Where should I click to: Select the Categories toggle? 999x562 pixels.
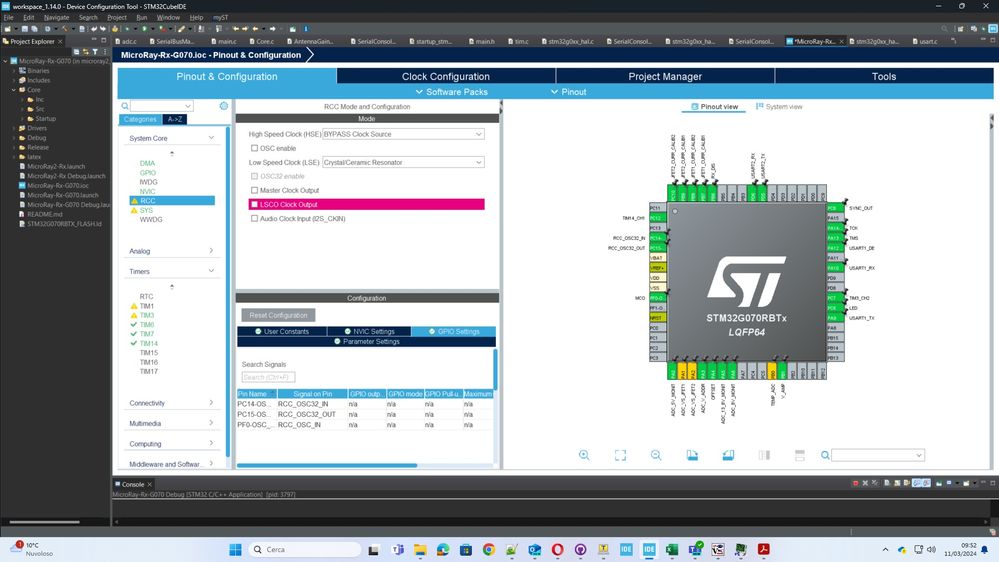tap(140, 119)
